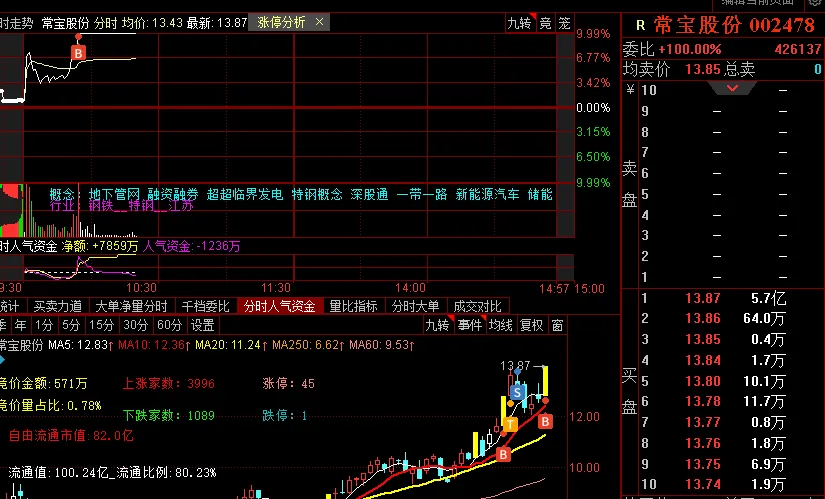Click the 14:57 time marker on axis

tap(554, 288)
